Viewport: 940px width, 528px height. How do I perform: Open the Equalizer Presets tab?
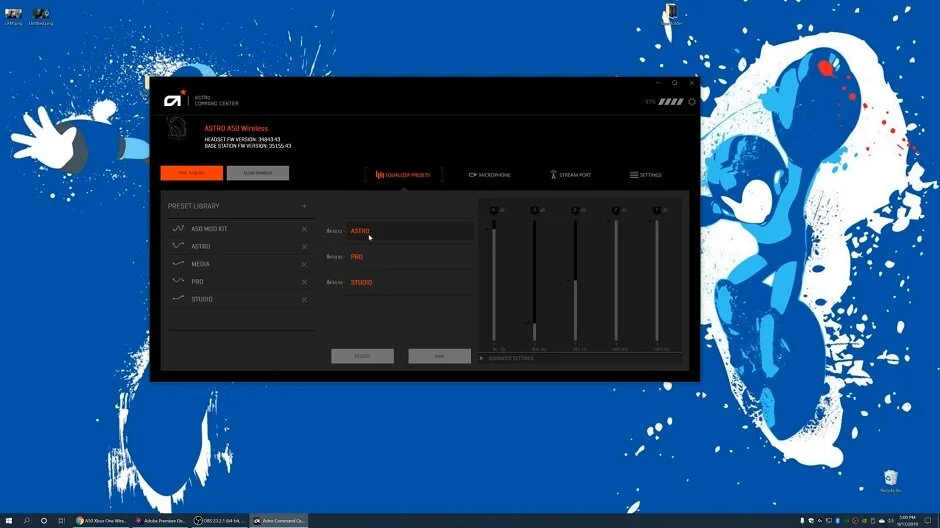pos(403,175)
